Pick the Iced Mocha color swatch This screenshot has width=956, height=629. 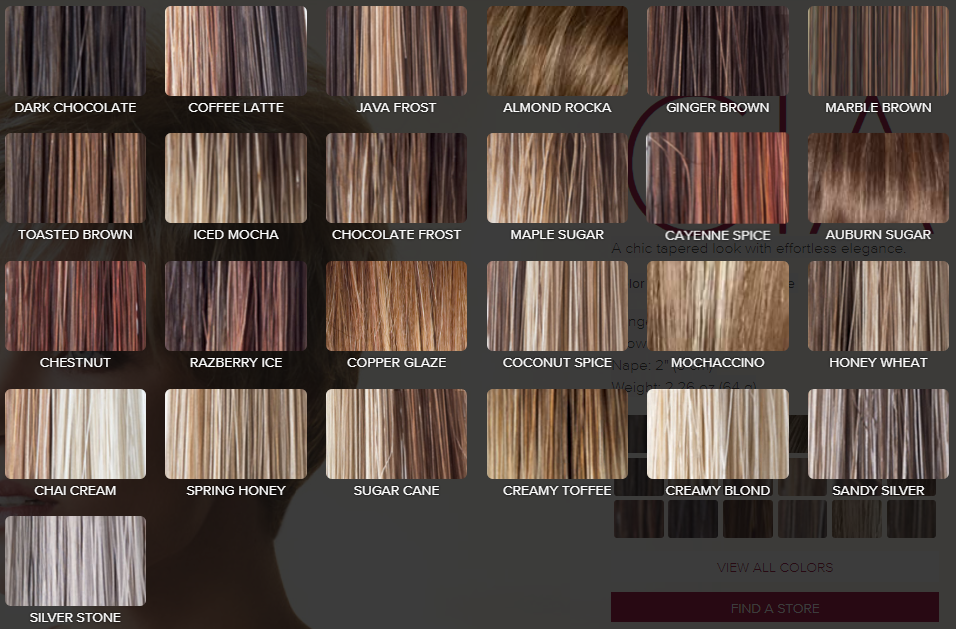[x=236, y=178]
